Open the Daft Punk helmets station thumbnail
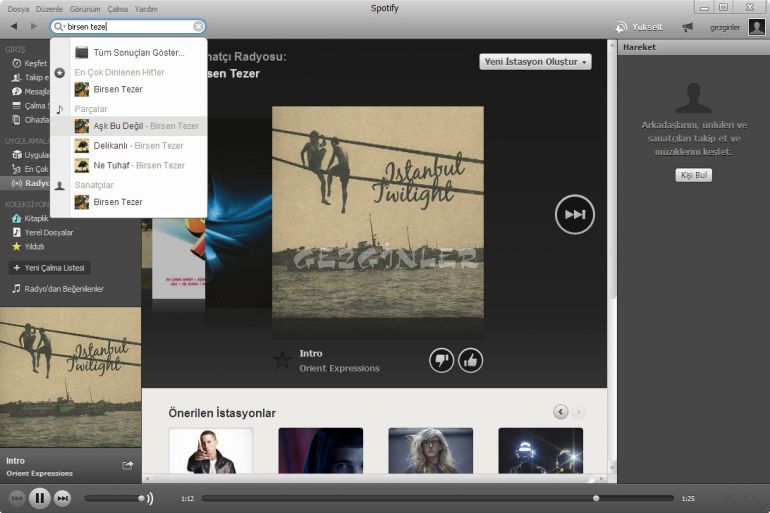This screenshot has width=770, height=513. click(541, 451)
